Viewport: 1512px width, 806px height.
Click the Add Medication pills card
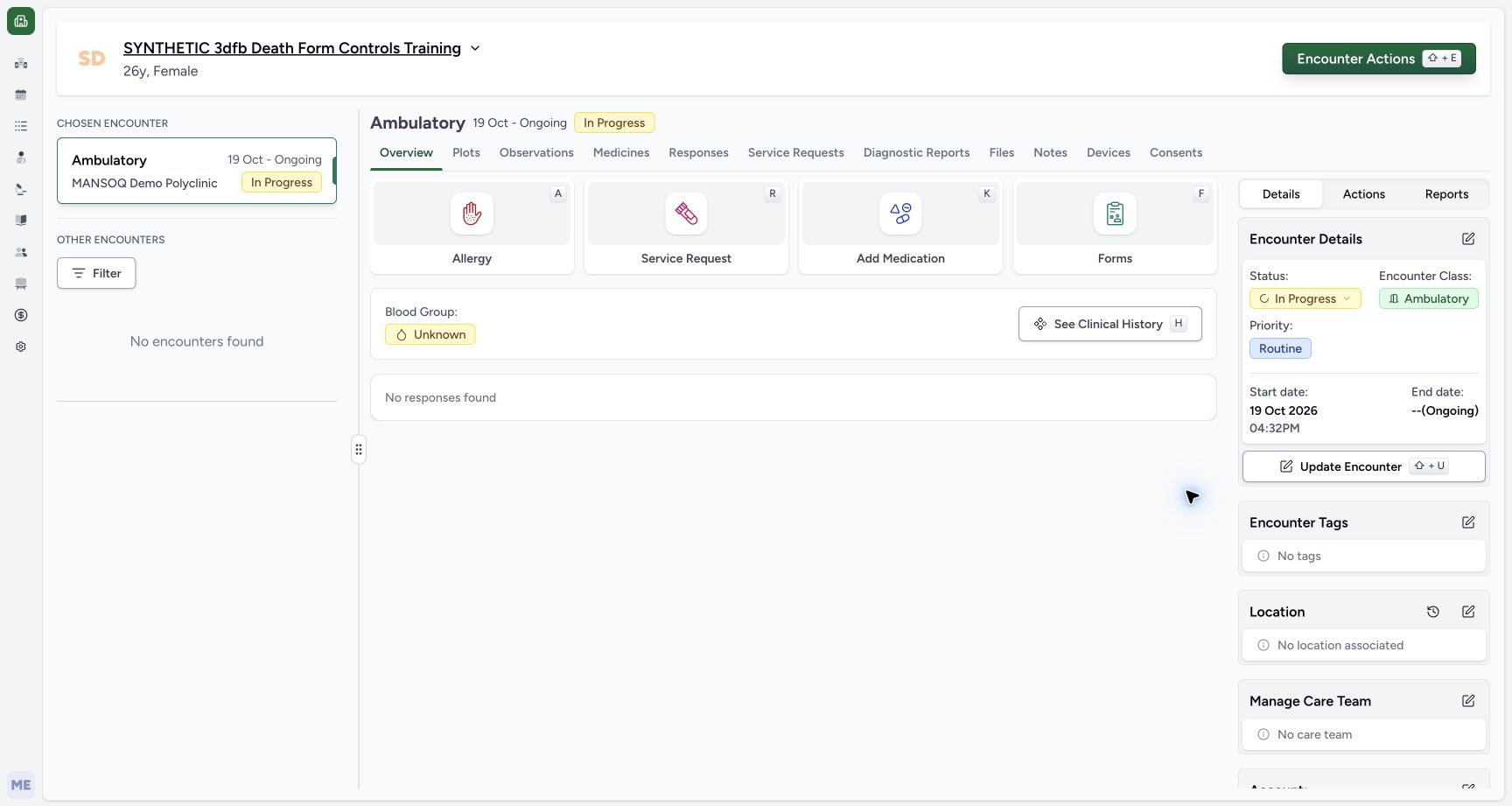(x=900, y=227)
